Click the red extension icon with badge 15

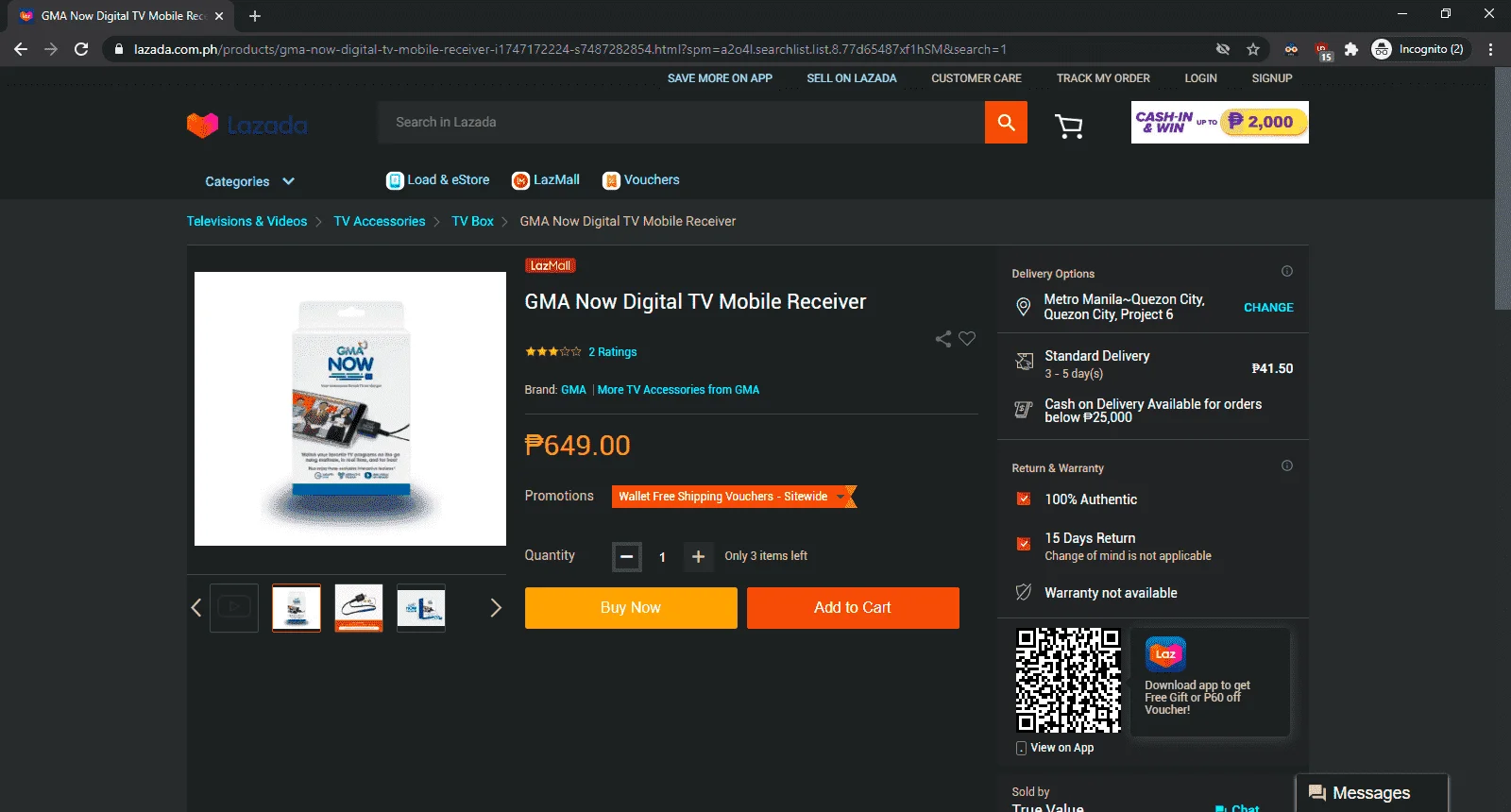pyautogui.click(x=1322, y=50)
